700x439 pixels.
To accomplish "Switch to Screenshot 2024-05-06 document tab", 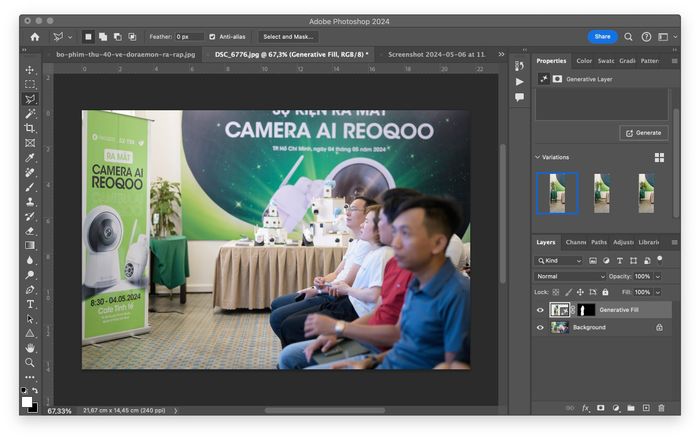I will (x=436, y=54).
